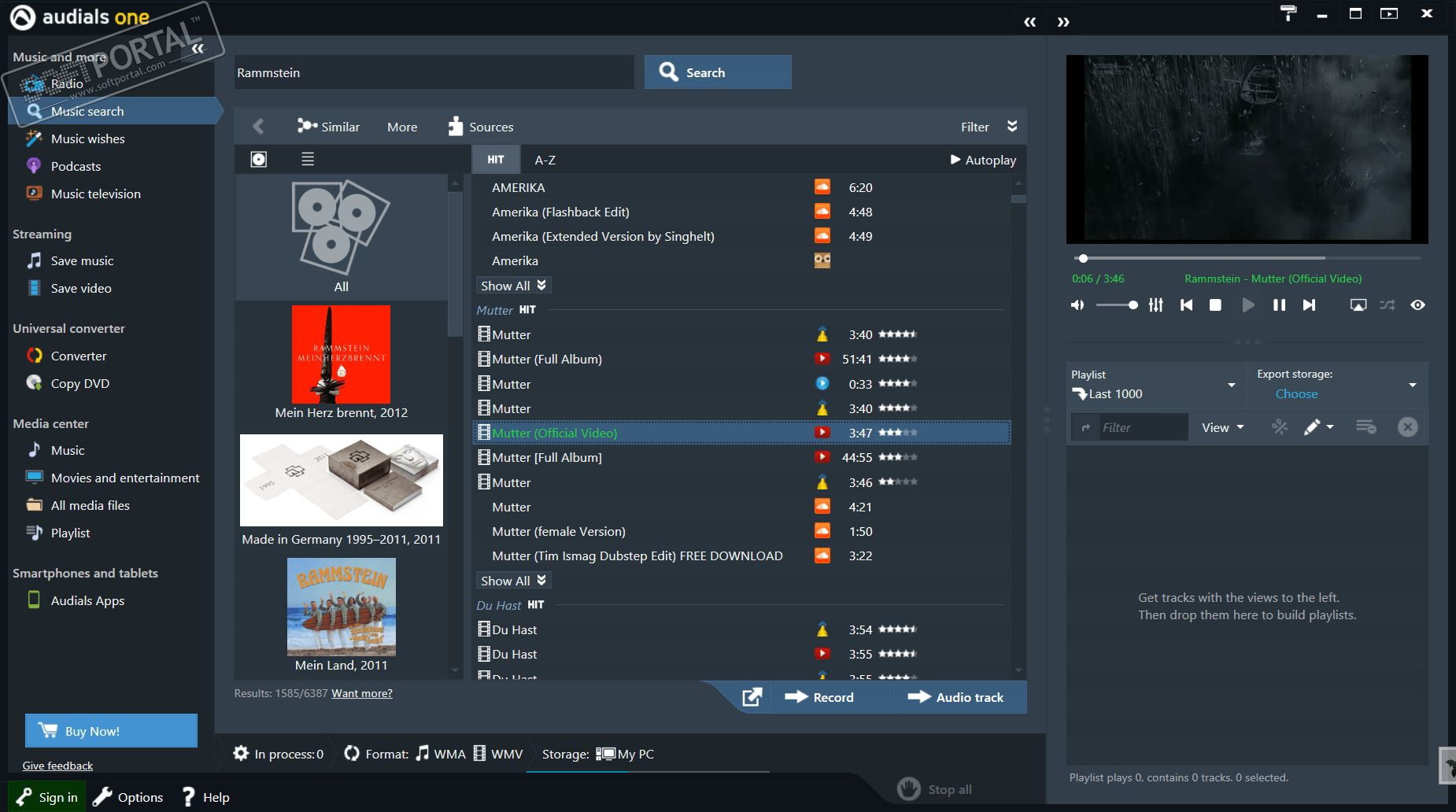Screen dimensions: 1456x812
Task: Open Options settings
Action: [128, 797]
